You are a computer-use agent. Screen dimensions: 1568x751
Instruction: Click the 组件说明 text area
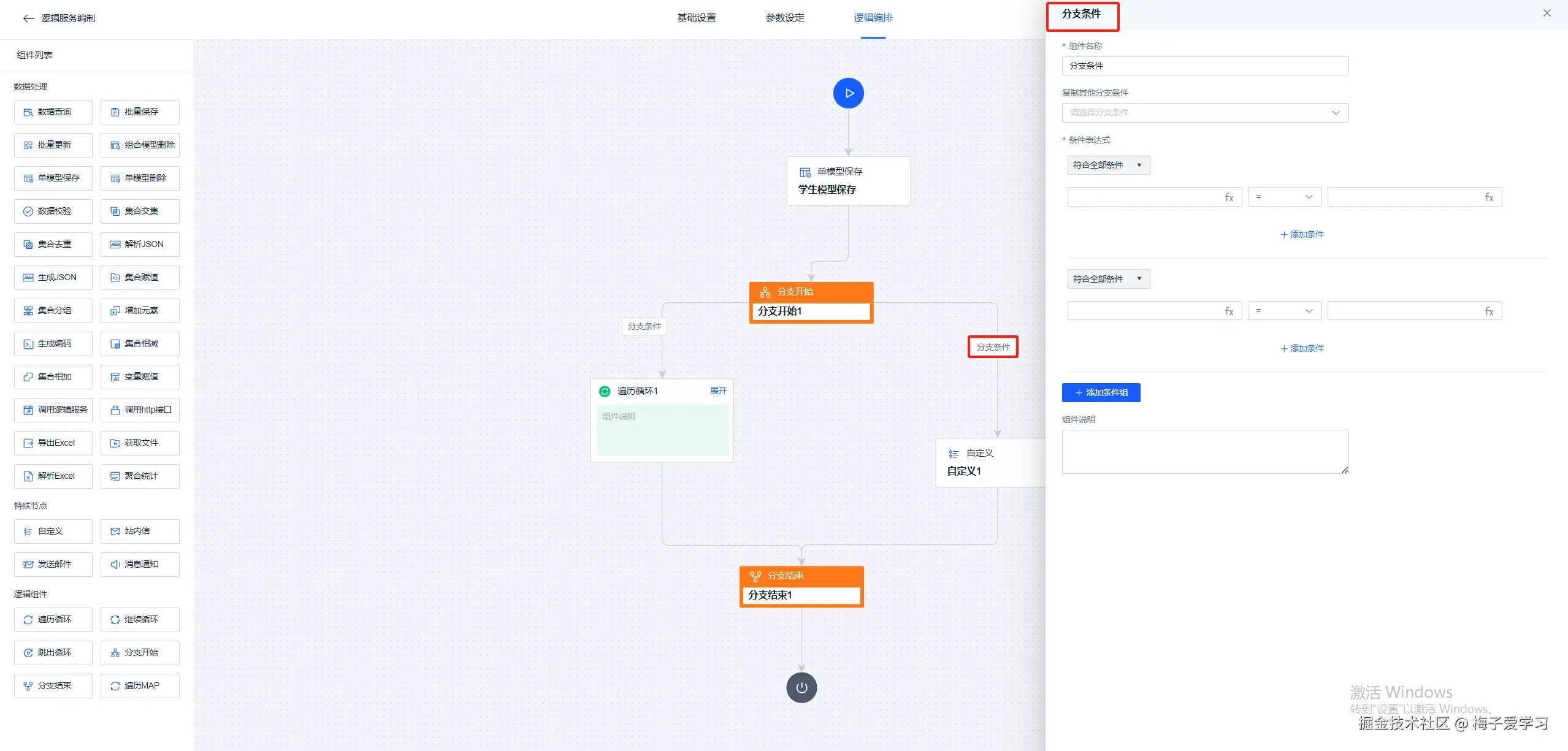1204,452
